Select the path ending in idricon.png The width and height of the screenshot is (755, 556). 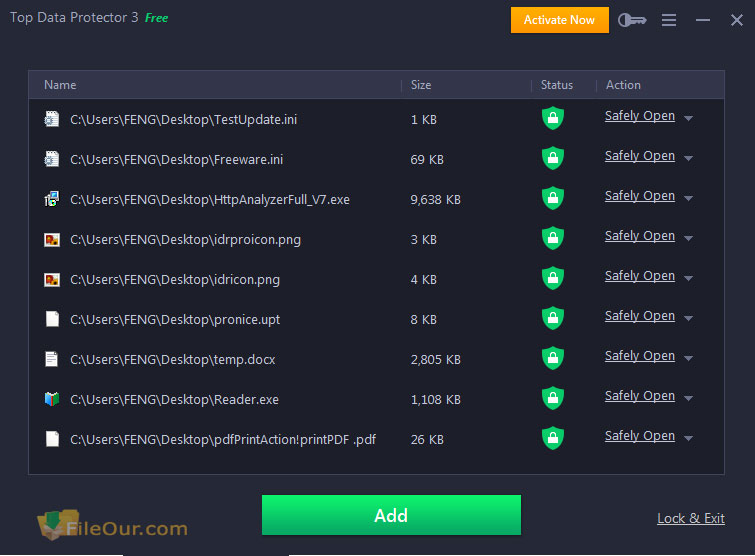click(175, 280)
